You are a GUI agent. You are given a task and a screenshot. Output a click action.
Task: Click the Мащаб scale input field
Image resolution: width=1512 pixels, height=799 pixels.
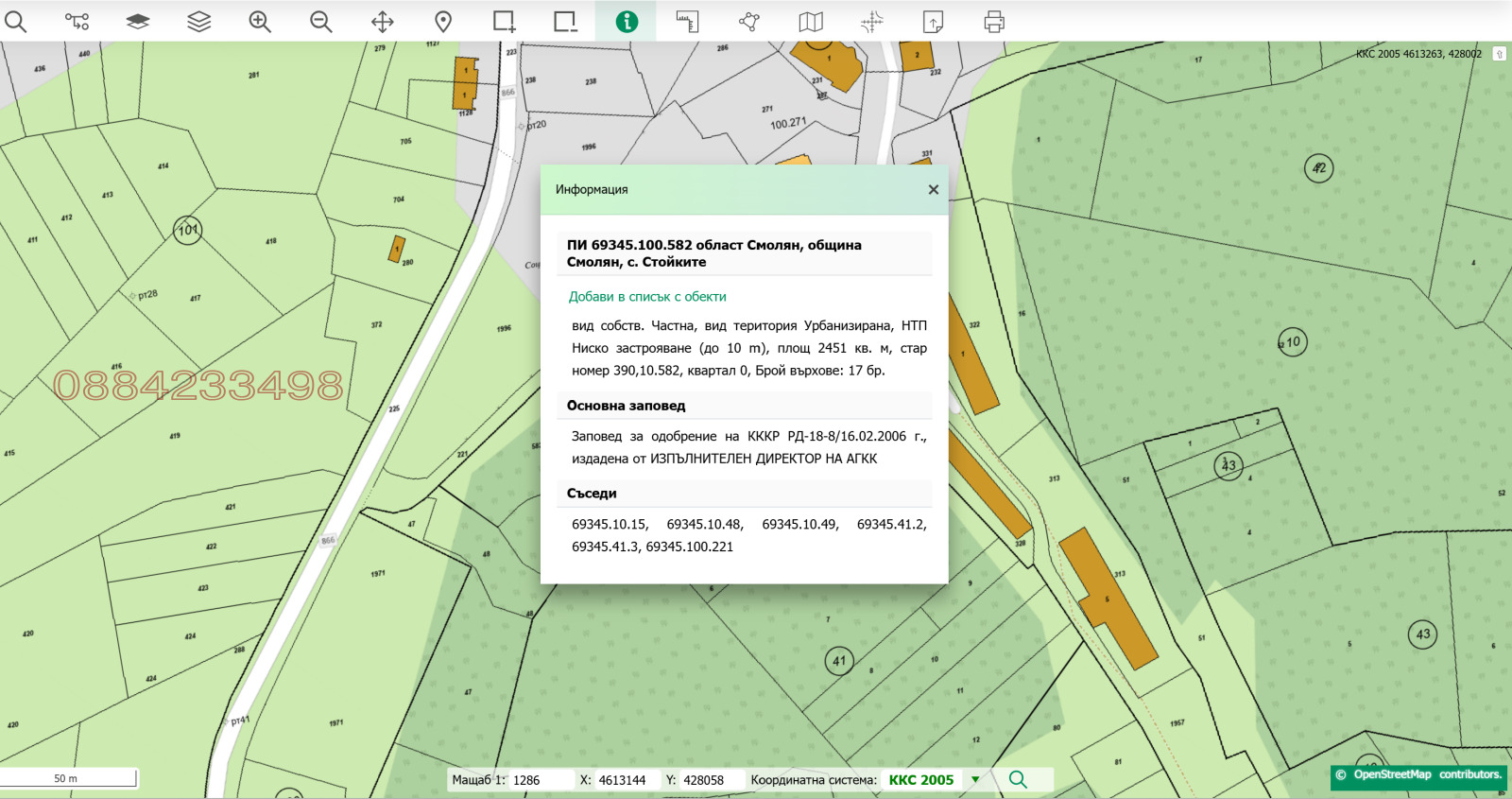click(x=541, y=780)
